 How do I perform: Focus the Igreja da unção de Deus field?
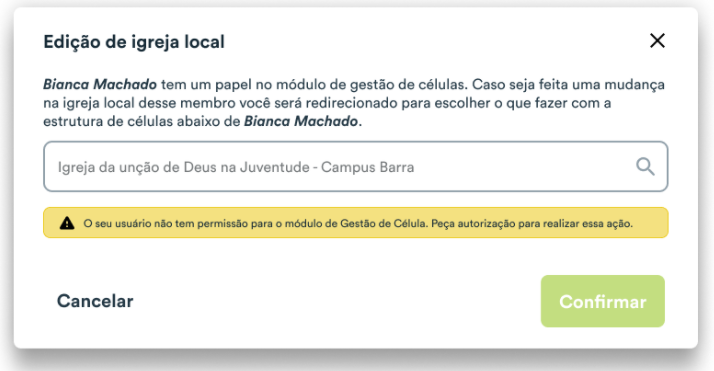(356, 167)
